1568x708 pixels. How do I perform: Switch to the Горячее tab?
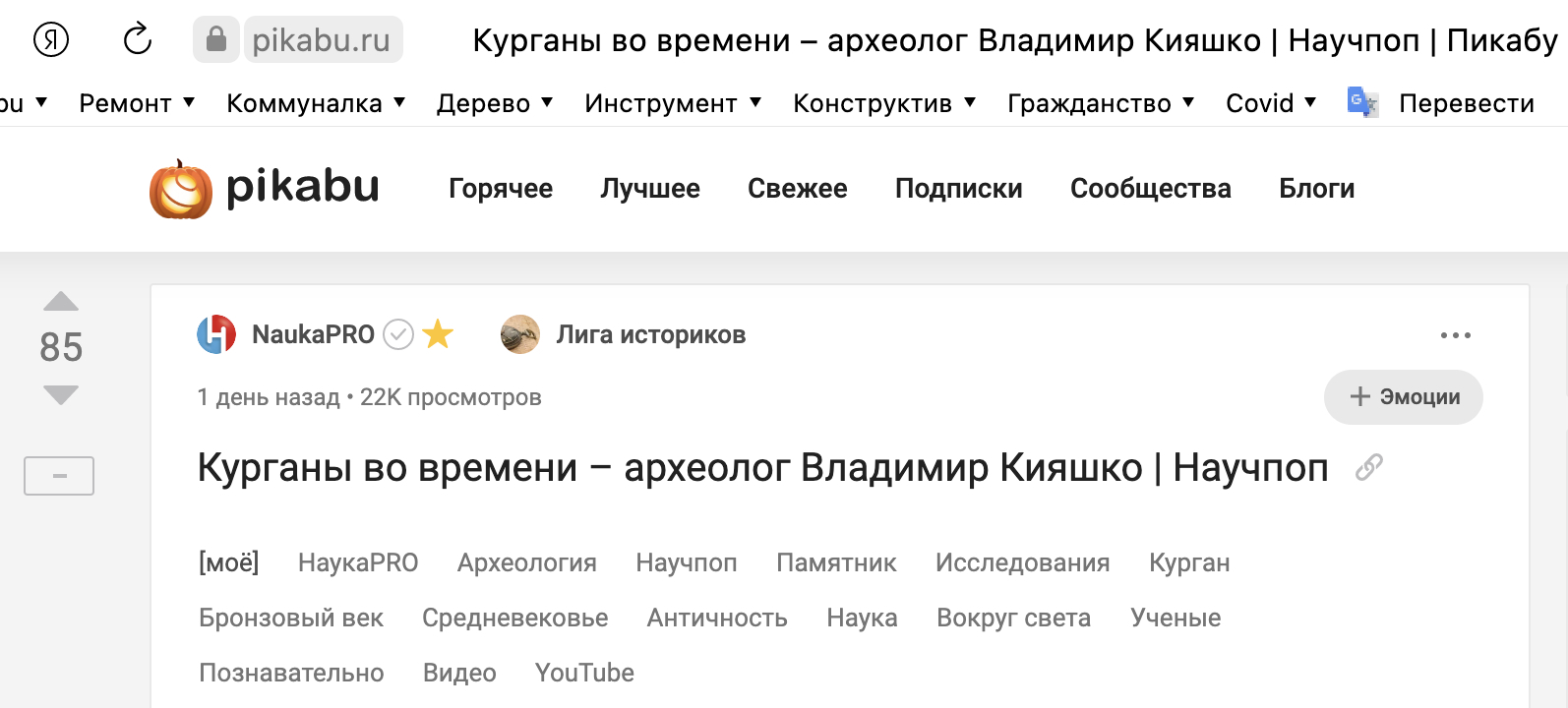coord(501,189)
